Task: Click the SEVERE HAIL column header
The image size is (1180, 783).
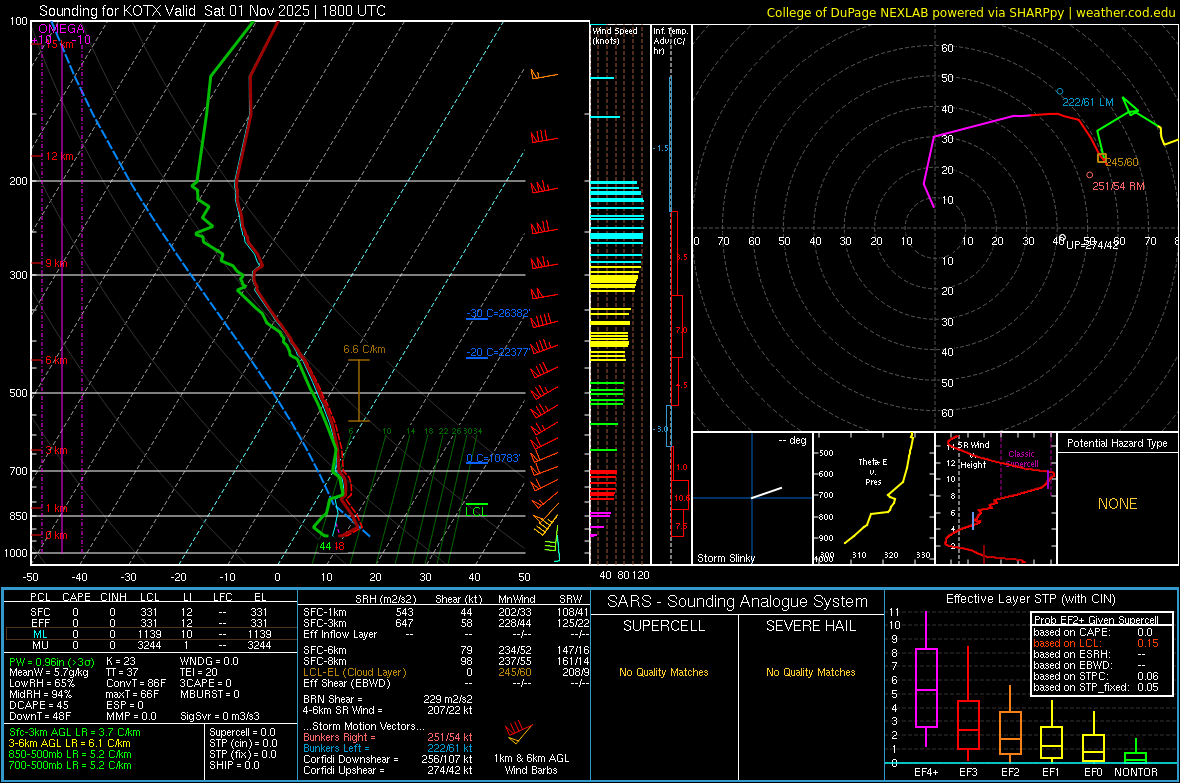Action: [810, 626]
